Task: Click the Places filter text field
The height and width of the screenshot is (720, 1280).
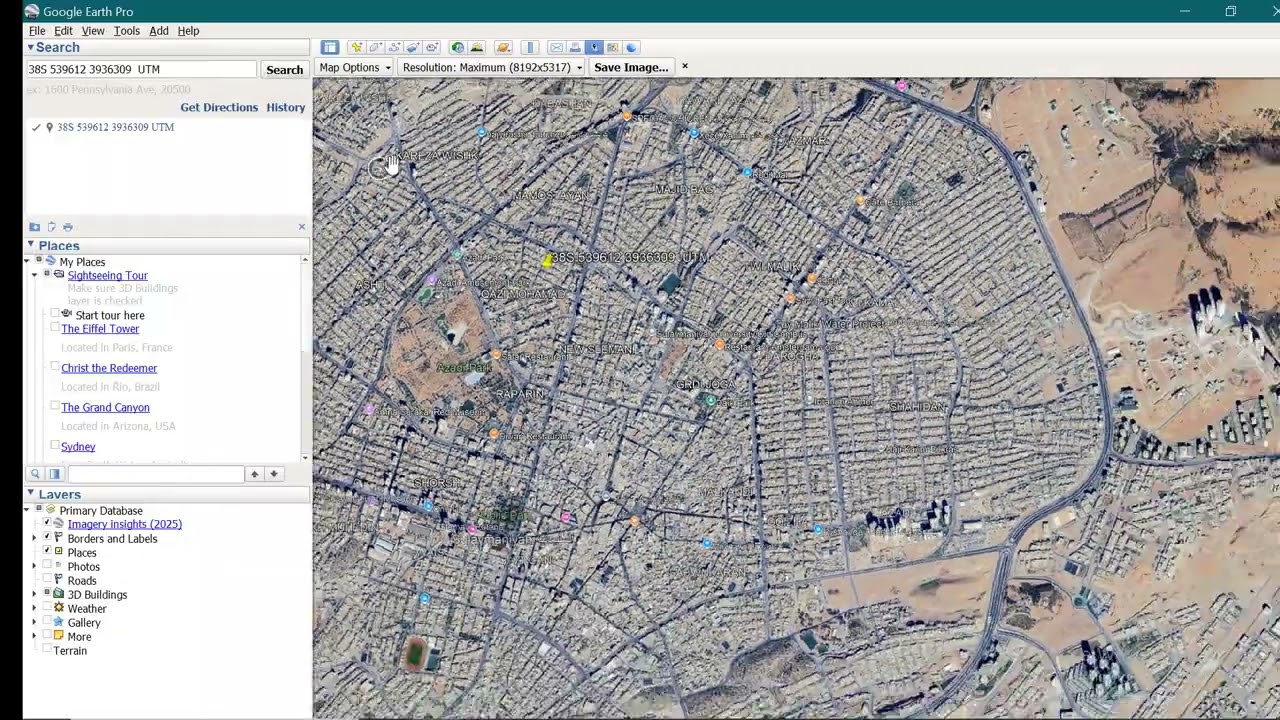Action: point(155,474)
